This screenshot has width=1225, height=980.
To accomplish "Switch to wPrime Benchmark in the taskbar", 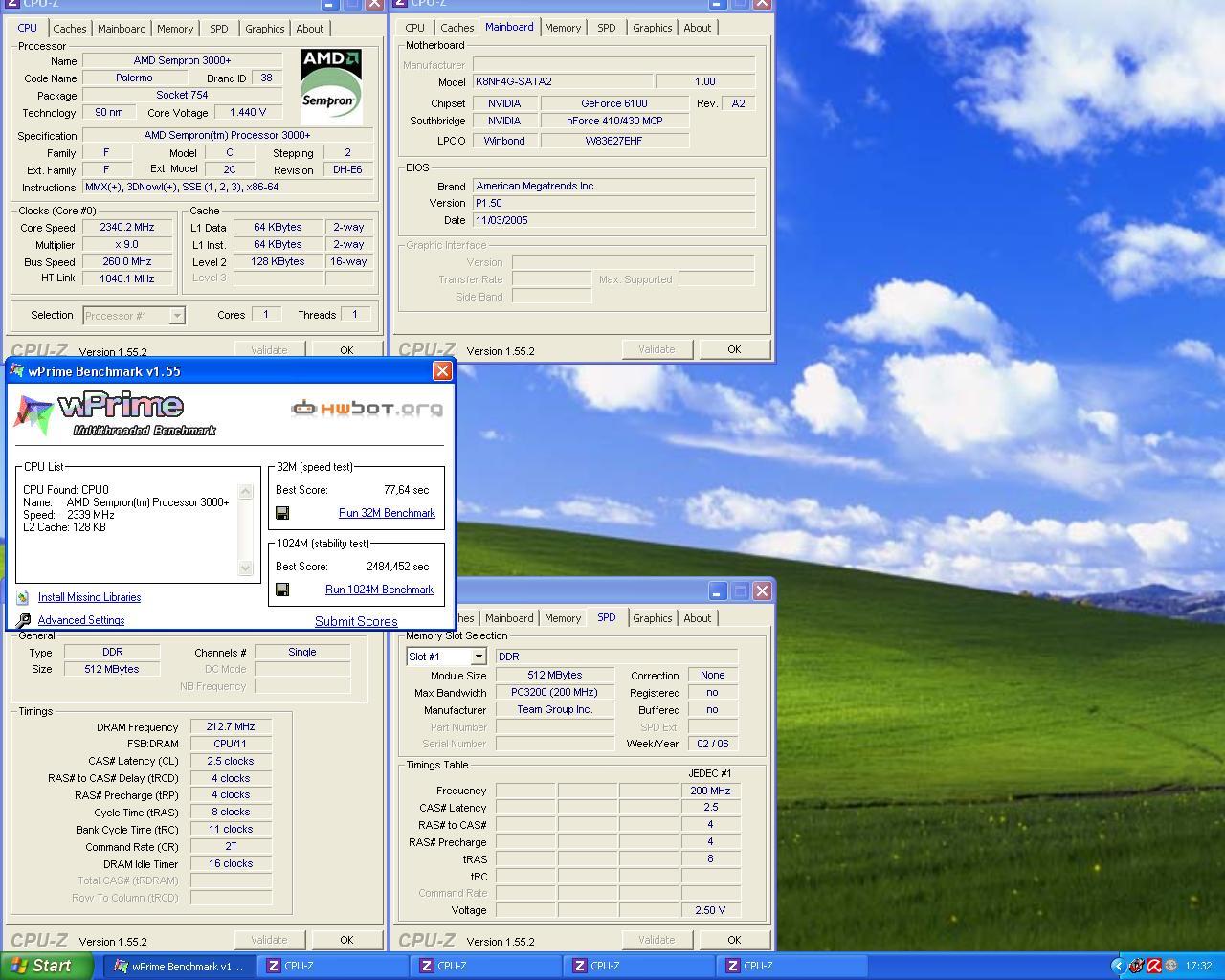I will [x=179, y=966].
